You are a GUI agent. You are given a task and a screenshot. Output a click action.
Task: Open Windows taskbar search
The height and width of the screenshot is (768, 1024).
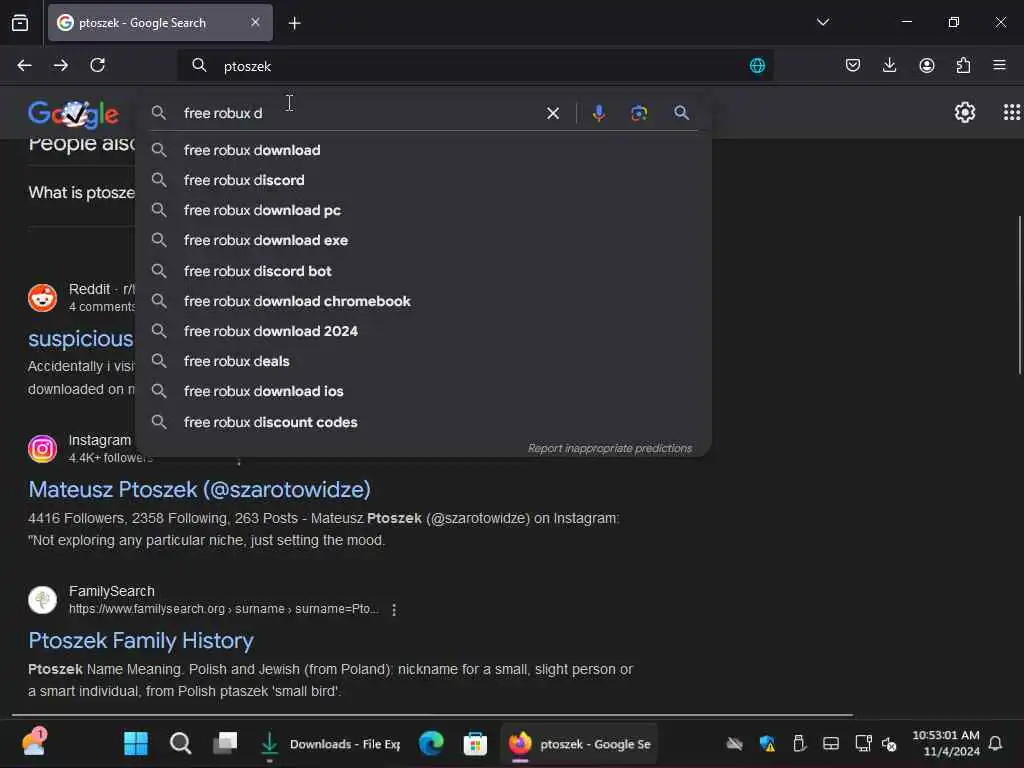(x=180, y=743)
